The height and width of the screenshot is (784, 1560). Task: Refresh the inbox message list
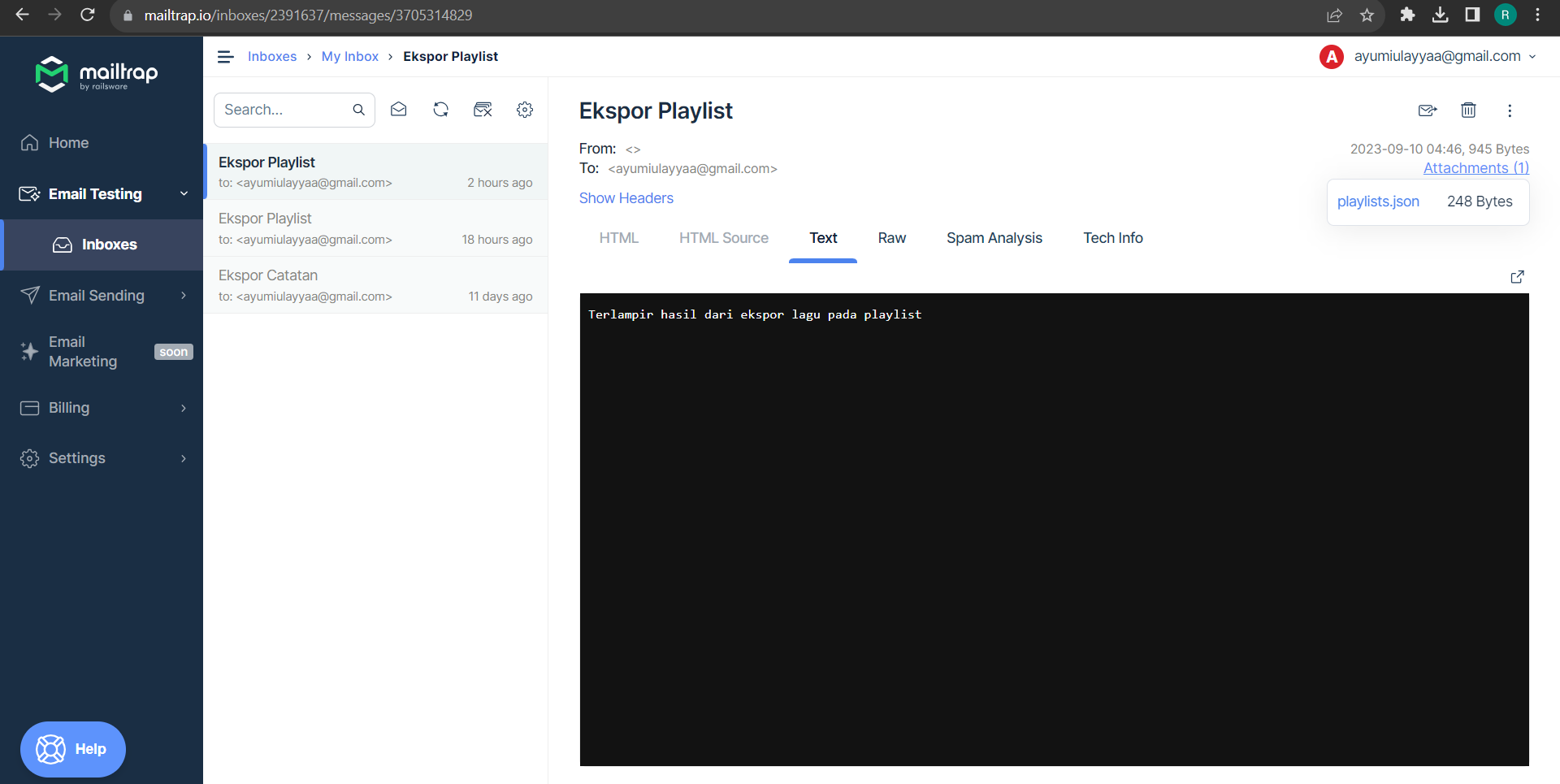tap(440, 109)
